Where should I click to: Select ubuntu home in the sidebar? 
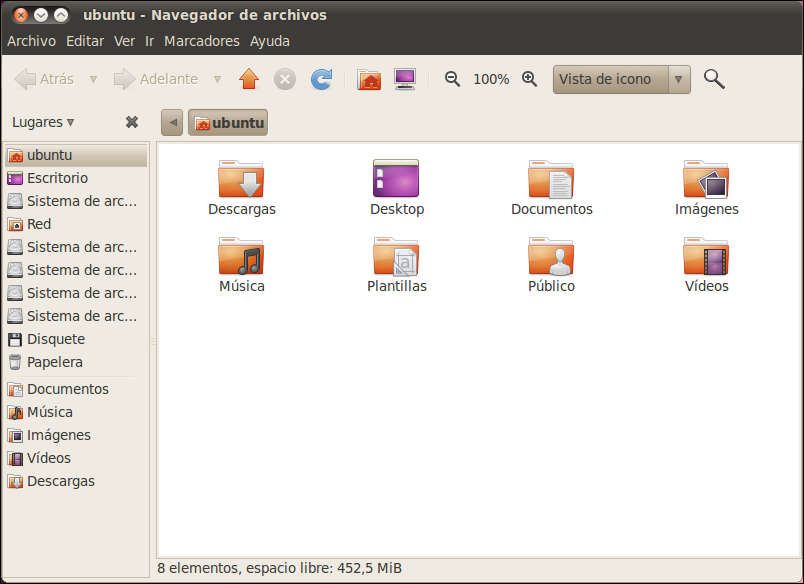pyautogui.click(x=76, y=155)
